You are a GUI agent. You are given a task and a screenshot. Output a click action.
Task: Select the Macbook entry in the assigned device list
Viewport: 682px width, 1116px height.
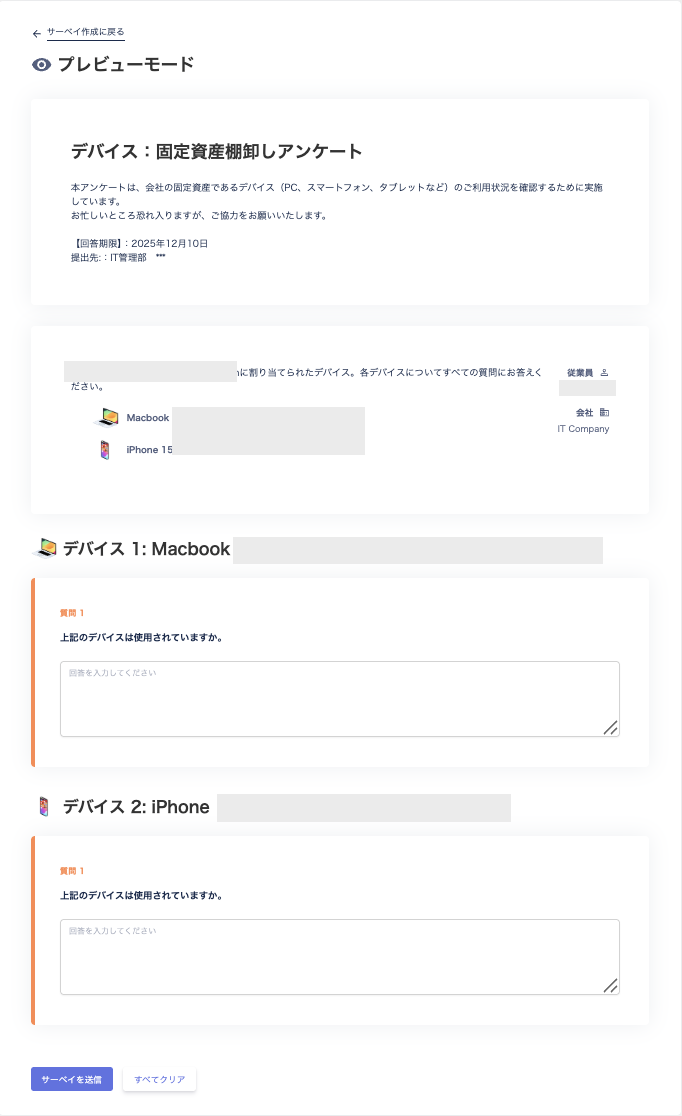tap(148, 418)
